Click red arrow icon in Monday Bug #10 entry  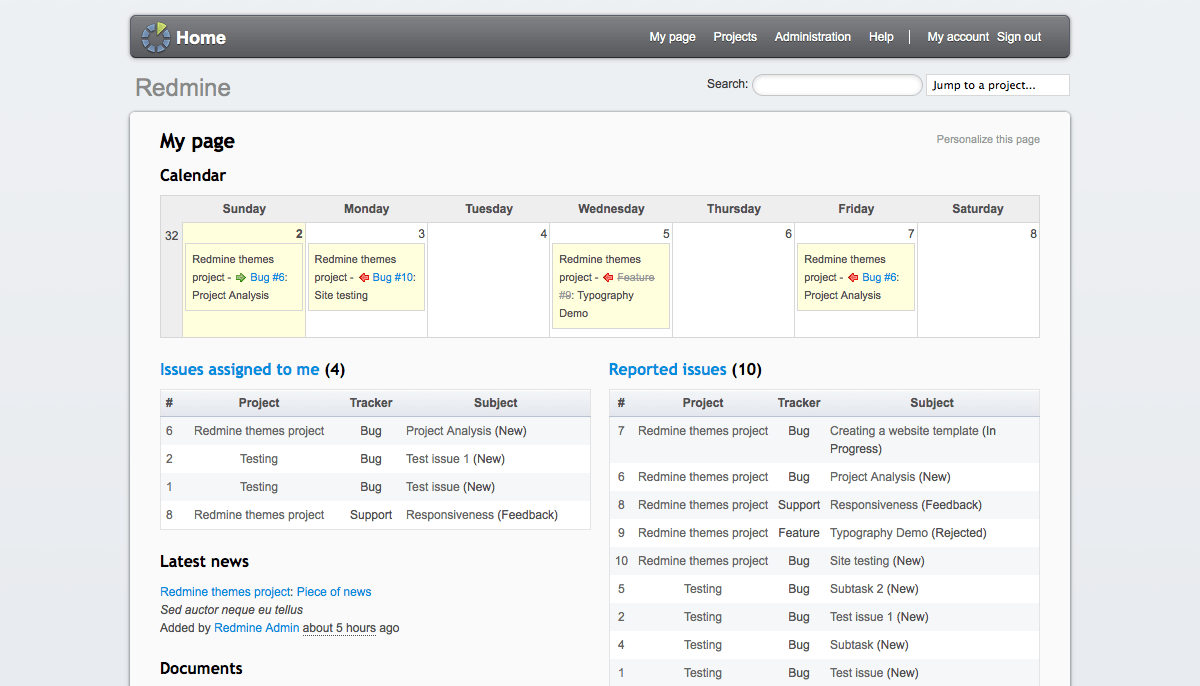364,277
